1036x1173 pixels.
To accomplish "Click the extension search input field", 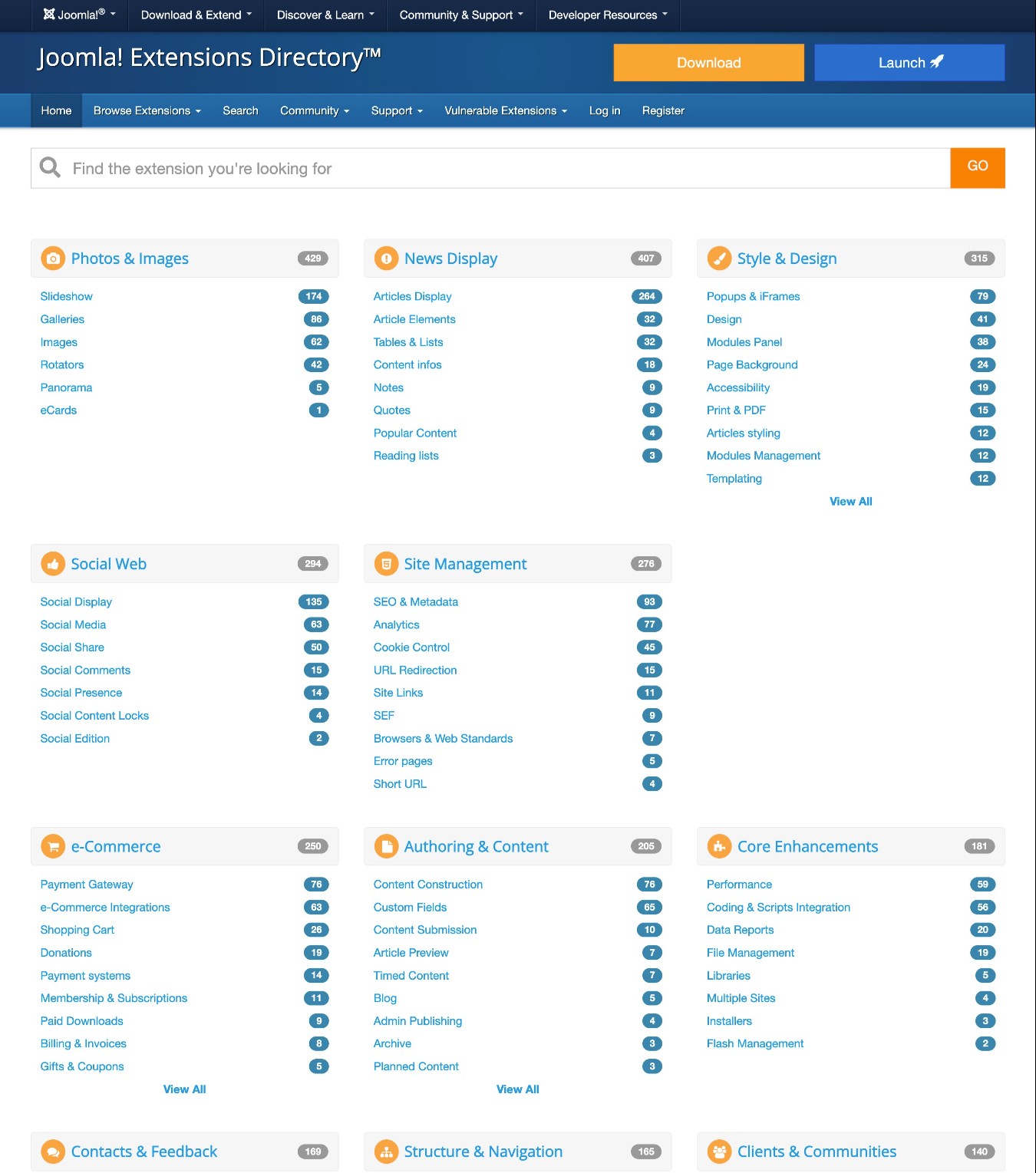I will pos(460,168).
